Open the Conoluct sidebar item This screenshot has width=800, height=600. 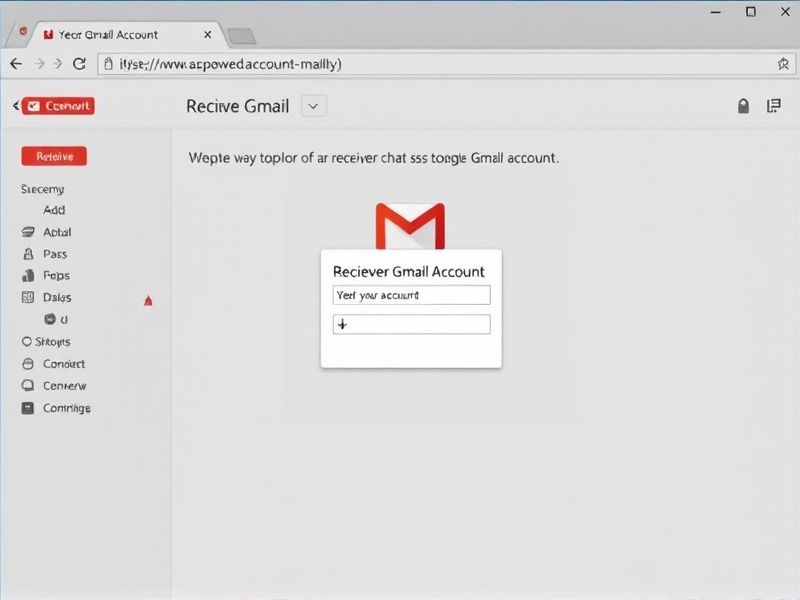pos(64,364)
